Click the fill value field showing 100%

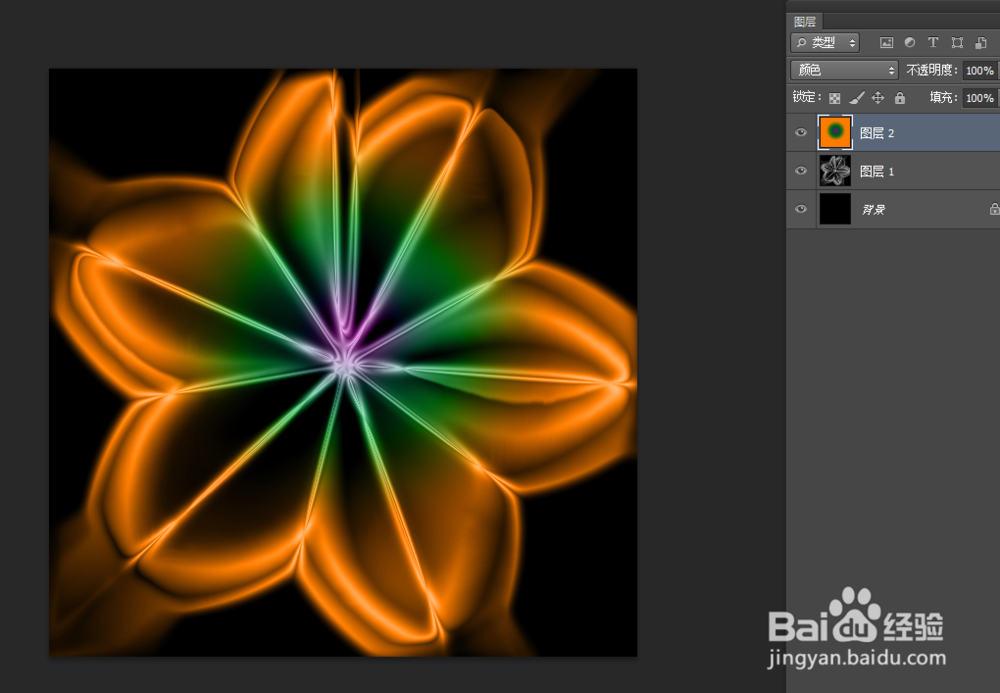978,97
